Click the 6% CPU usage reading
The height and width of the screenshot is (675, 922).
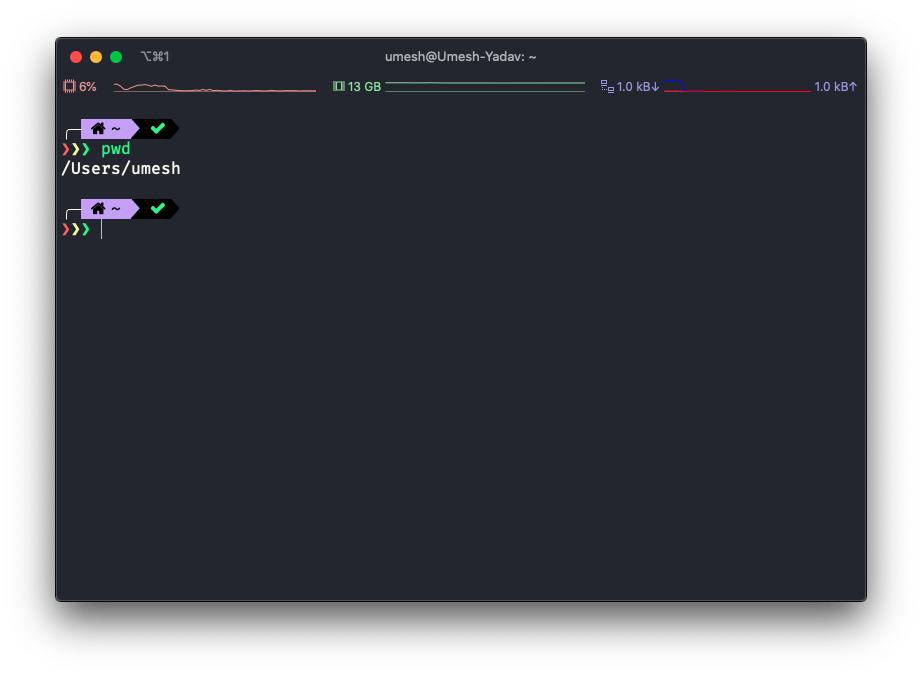click(x=88, y=87)
